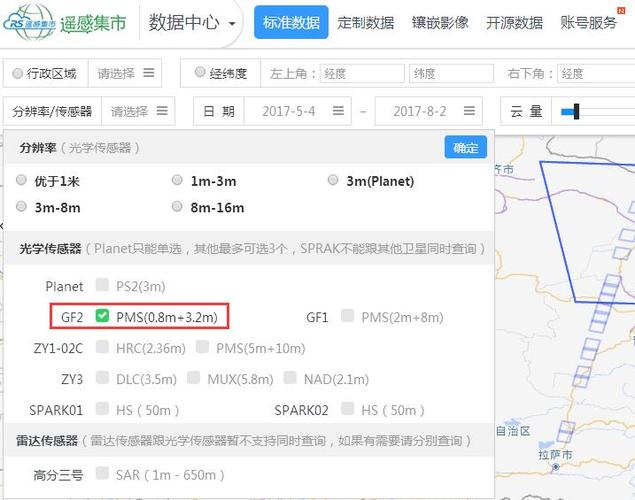Check the SPARK01 HS (50m) checkbox
Viewport: 635px width, 500px height.
coord(102,409)
